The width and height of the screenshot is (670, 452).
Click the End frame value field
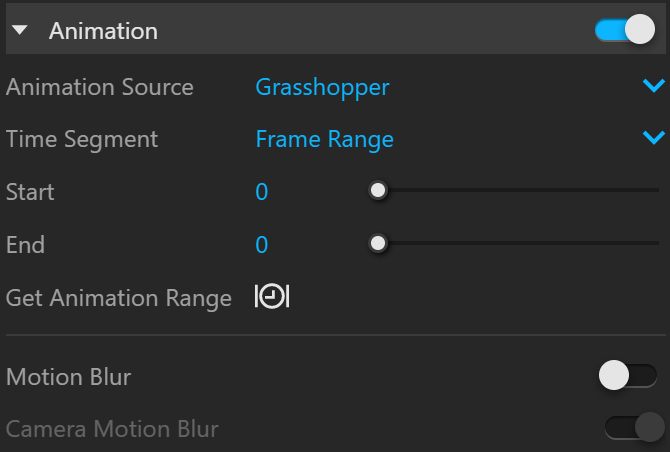[262, 245]
